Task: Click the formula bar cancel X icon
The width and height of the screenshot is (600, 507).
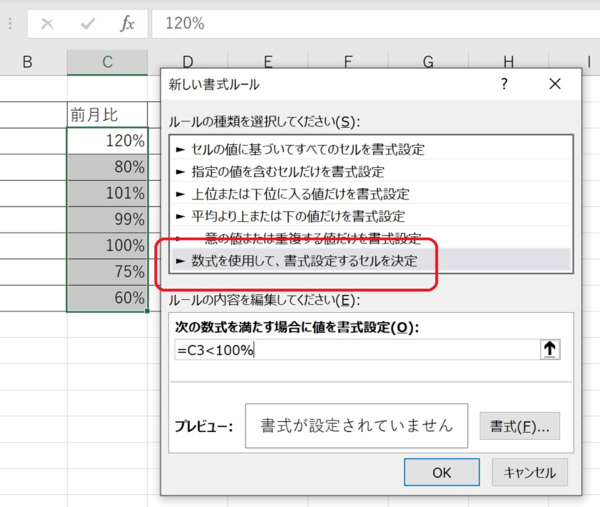Action: coord(47,22)
